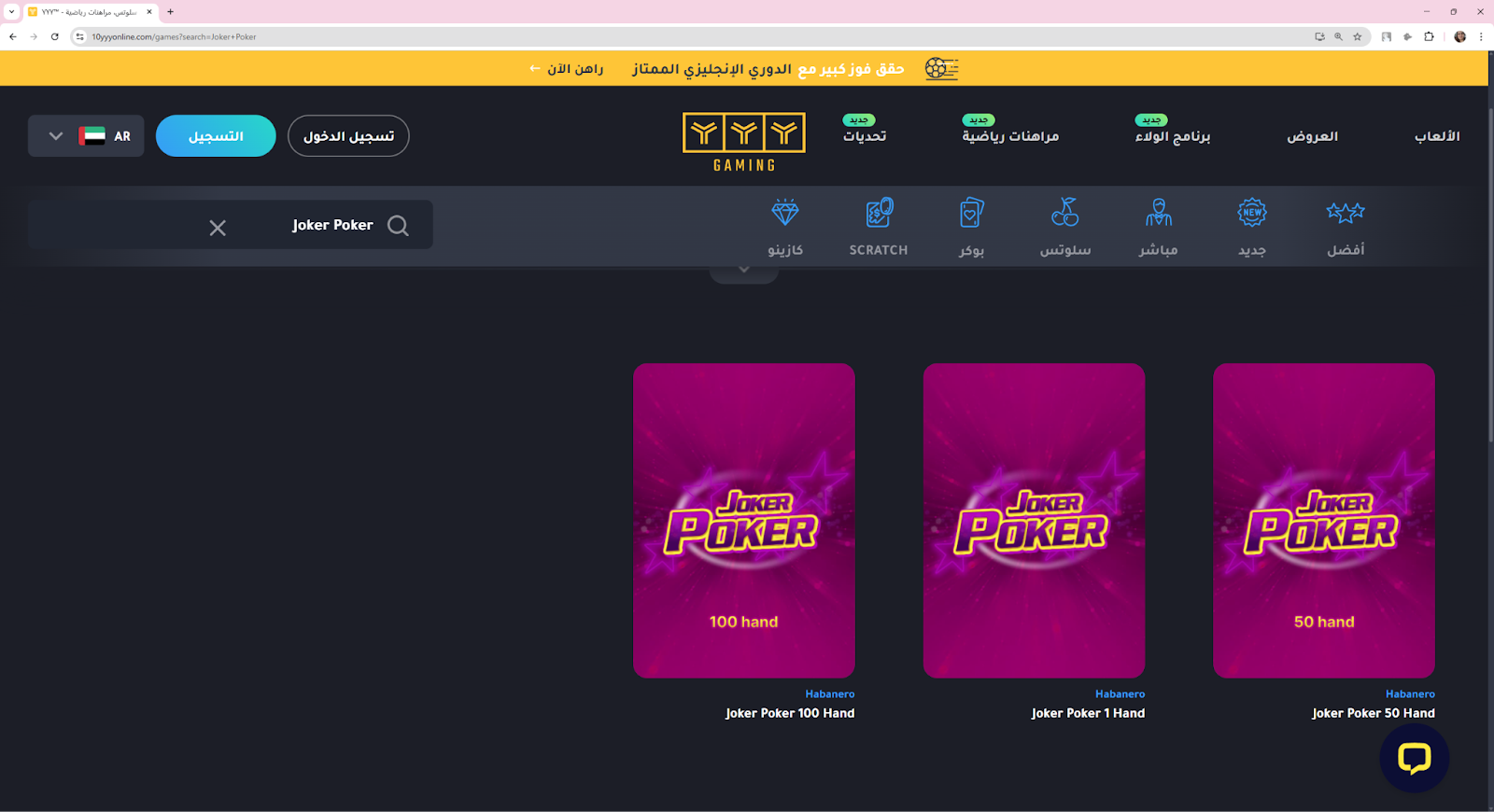
Task: Click Habanero above Joker Poker 100 Hand
Action: click(830, 694)
